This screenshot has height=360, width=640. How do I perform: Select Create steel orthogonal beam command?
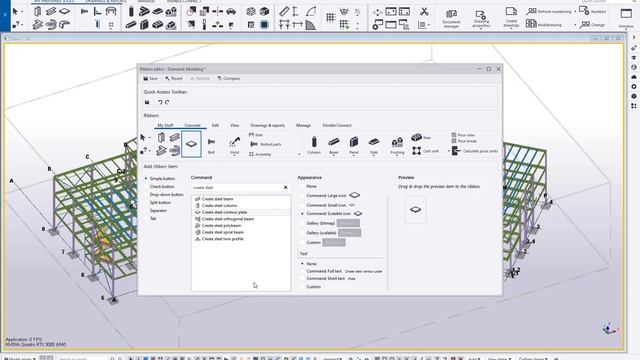tap(241, 219)
